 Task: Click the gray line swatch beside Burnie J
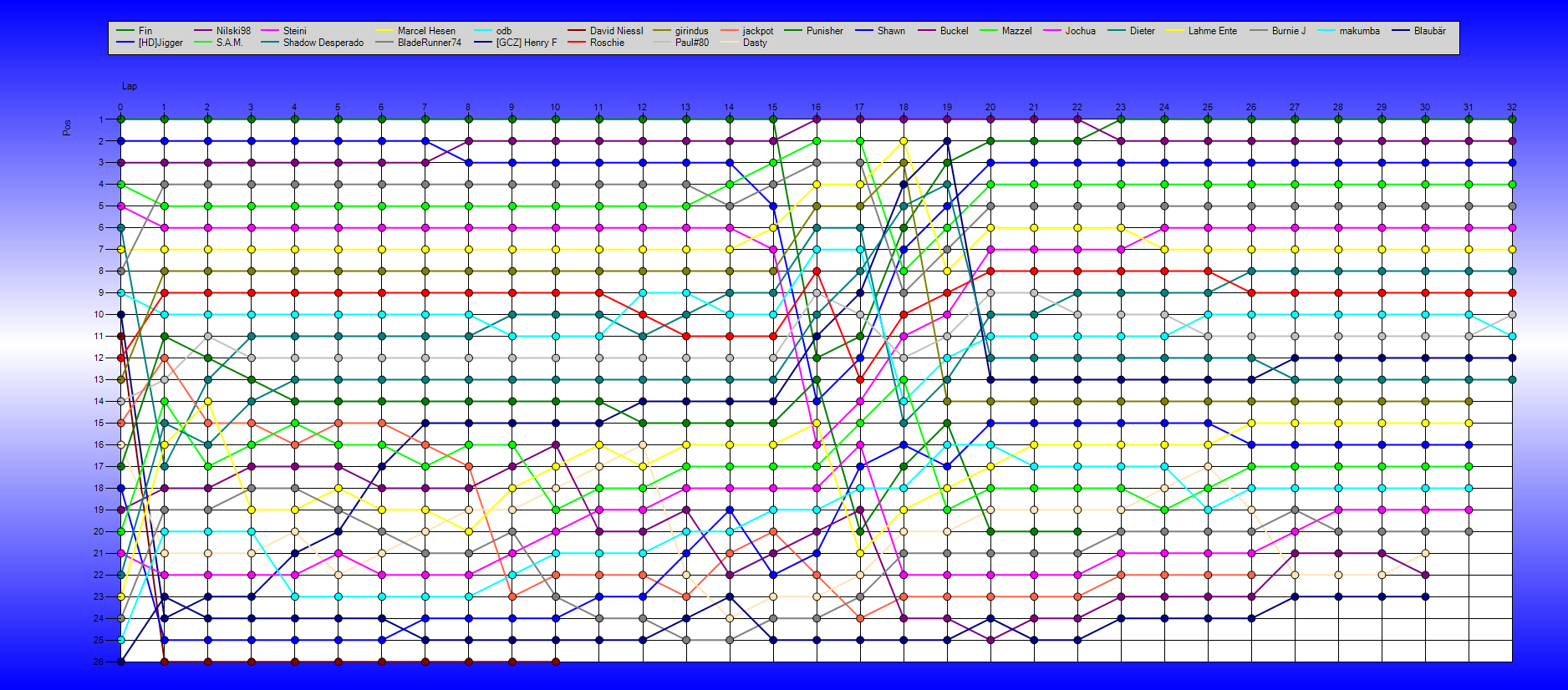click(x=1259, y=31)
